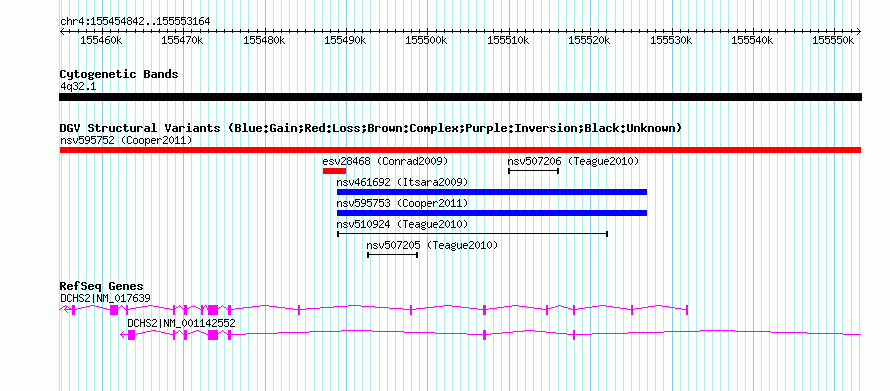Image resolution: width=890 pixels, height=391 pixels.
Task: Select the DCHS2 NM_017639 transcript glyph
Action: click(x=374, y=309)
